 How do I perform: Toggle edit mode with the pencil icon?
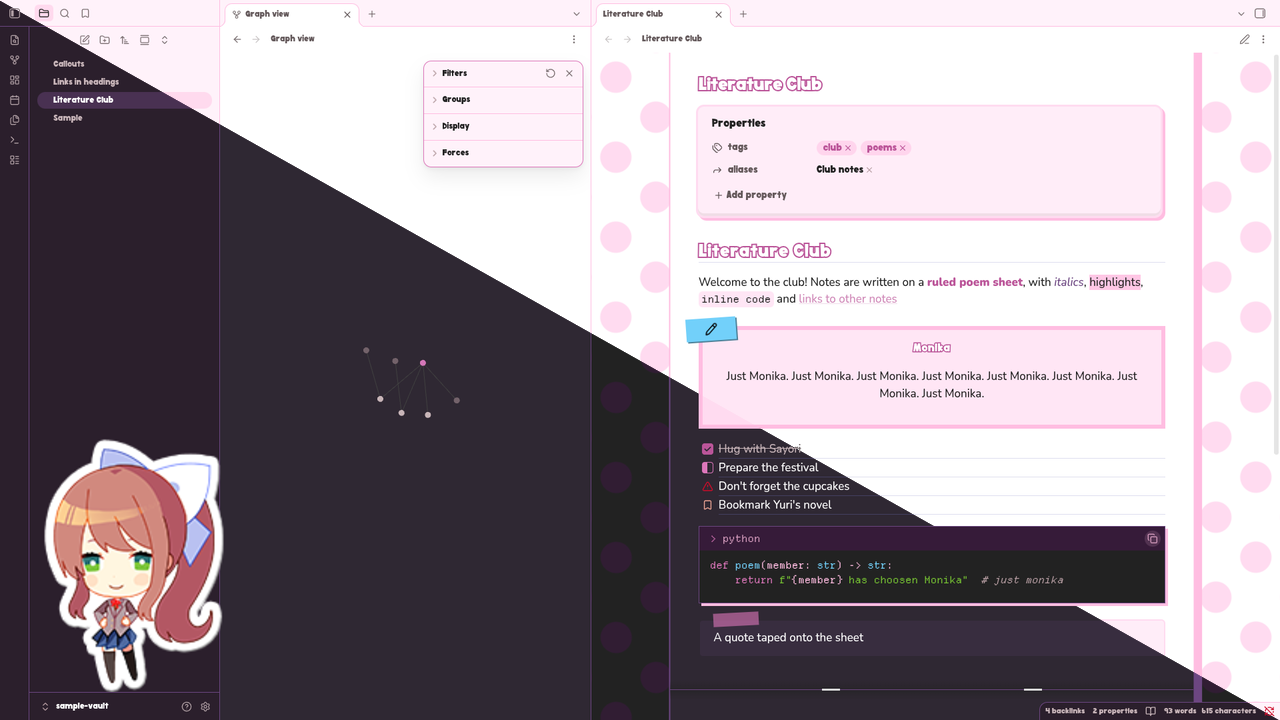tap(1245, 39)
